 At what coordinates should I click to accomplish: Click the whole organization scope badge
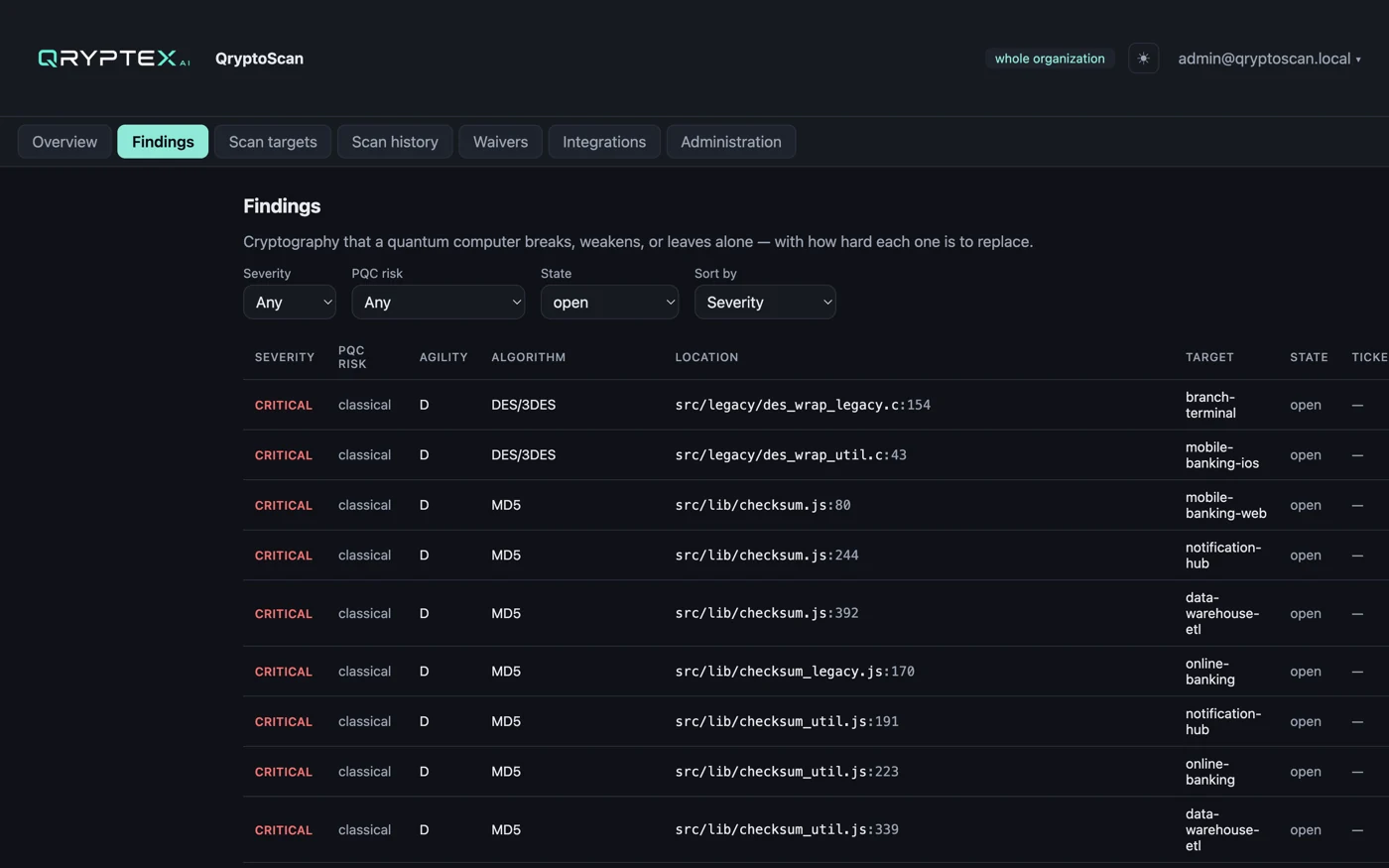pos(1050,59)
